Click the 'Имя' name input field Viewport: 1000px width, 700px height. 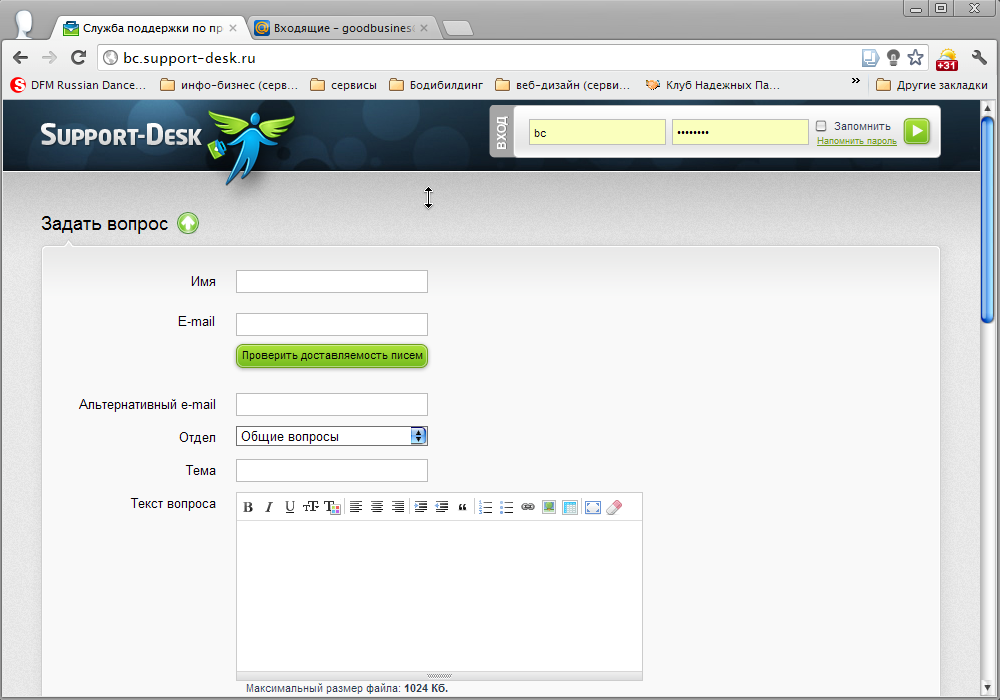[x=332, y=281]
